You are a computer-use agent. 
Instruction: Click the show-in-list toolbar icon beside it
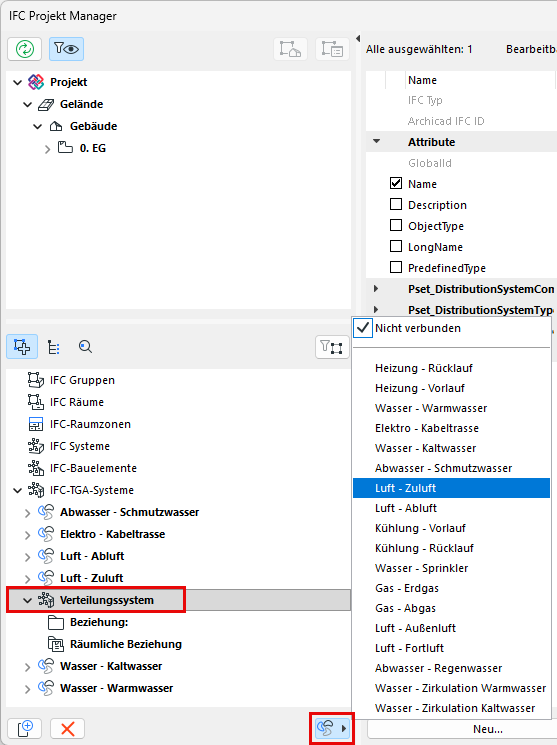coord(332,49)
